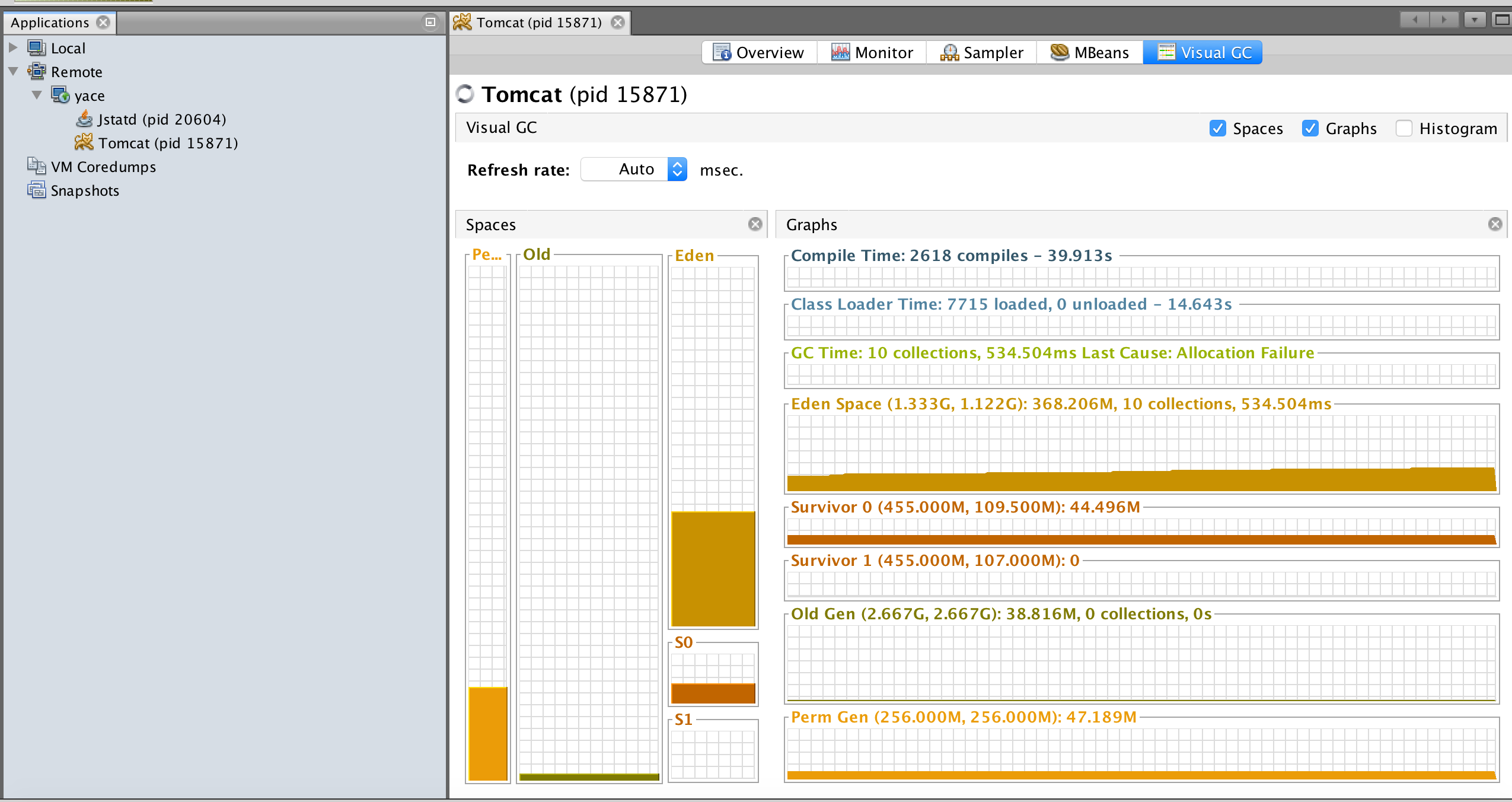Switch to the Monitor tab
Image resolution: width=1512 pixels, height=802 pixels.
click(x=872, y=52)
